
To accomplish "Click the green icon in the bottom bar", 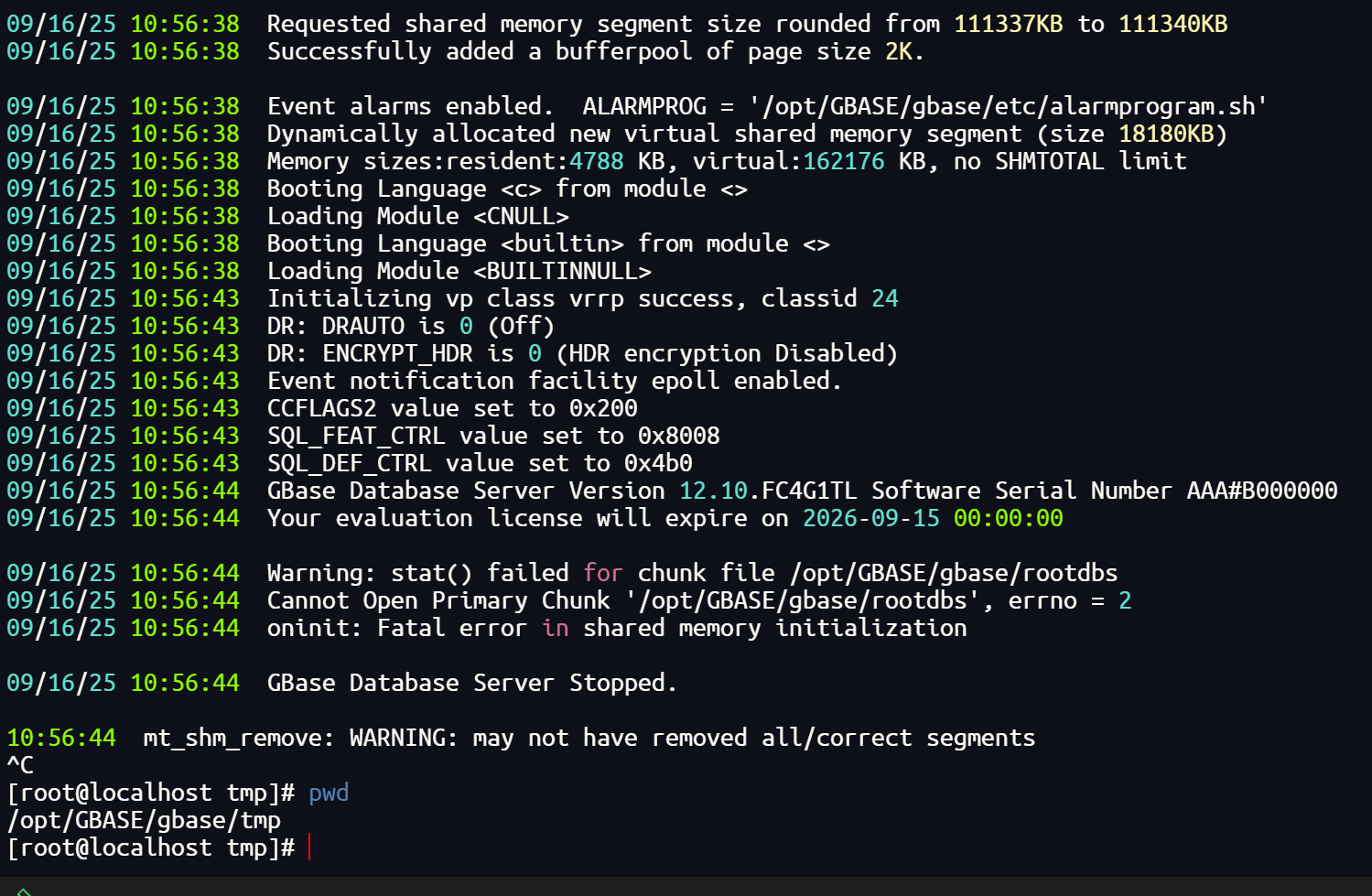I will (x=24, y=891).
